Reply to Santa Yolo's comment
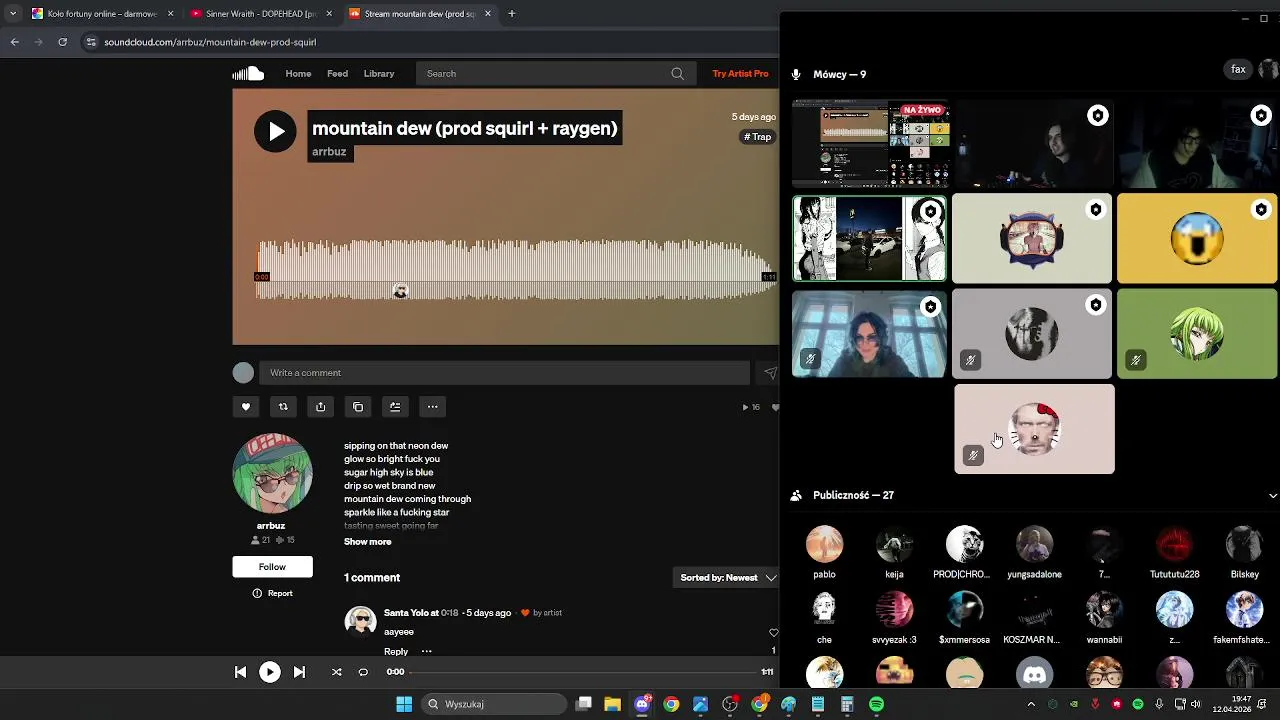 [396, 651]
